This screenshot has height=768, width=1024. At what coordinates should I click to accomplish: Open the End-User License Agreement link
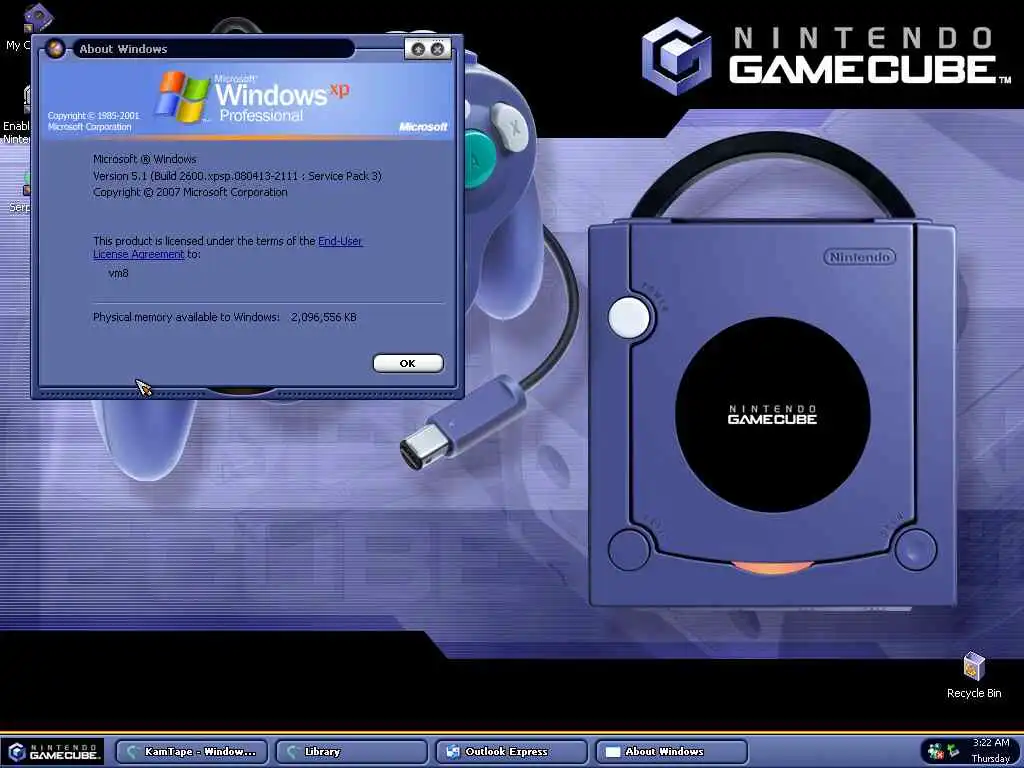tap(227, 248)
